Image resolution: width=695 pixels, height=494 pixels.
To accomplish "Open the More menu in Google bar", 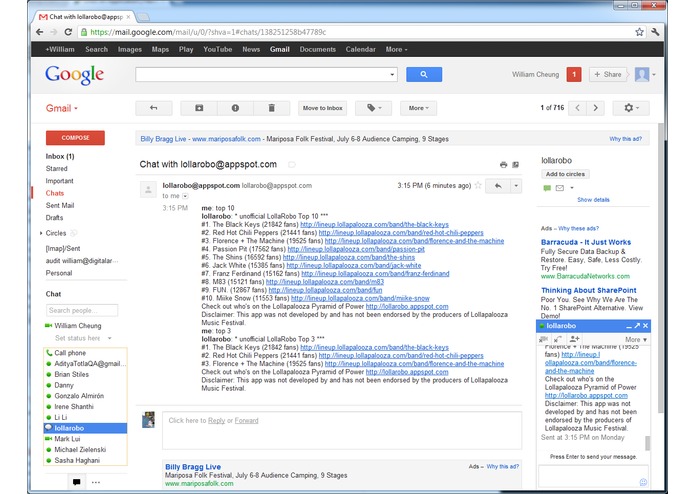I will click(x=396, y=49).
